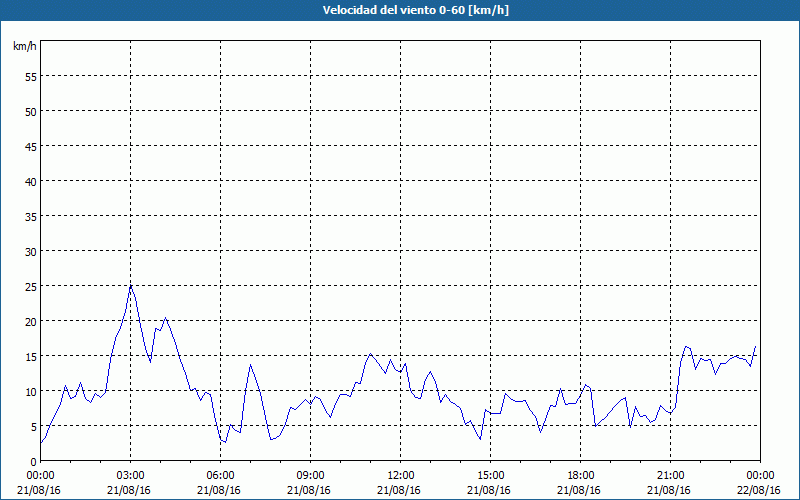The height and width of the screenshot is (500, 800).
Task: Click the title 'Velocidad del viento 0-60 [km/h]'
Action: pos(416,10)
